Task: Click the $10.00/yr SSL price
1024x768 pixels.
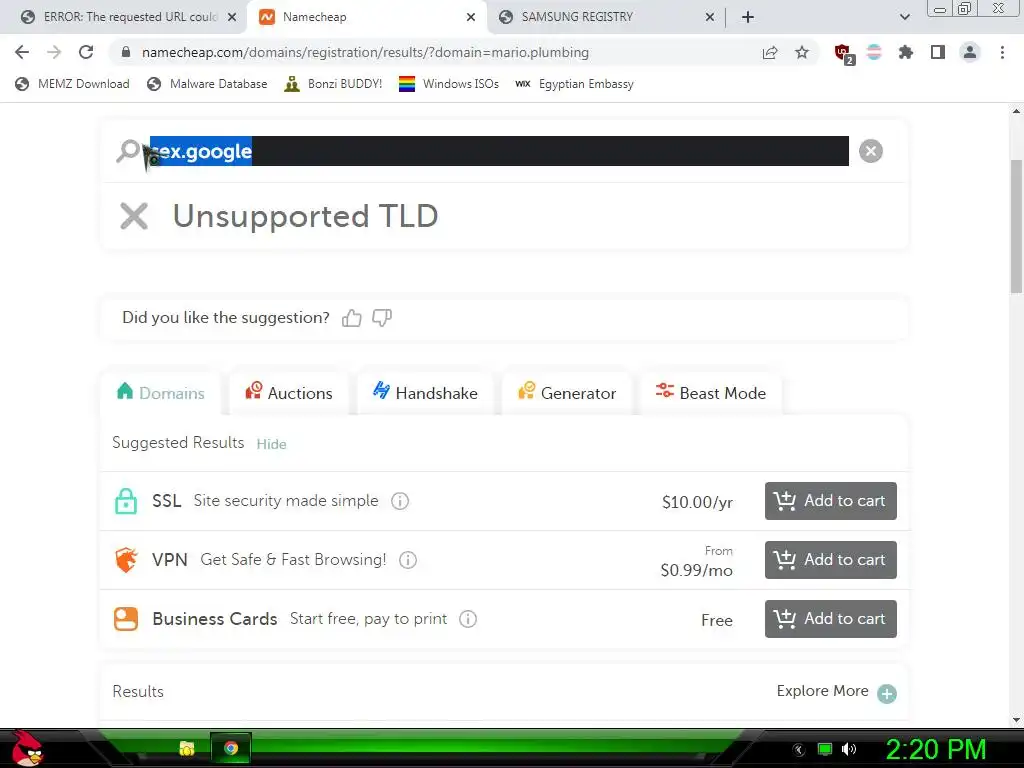Action: 697,502
